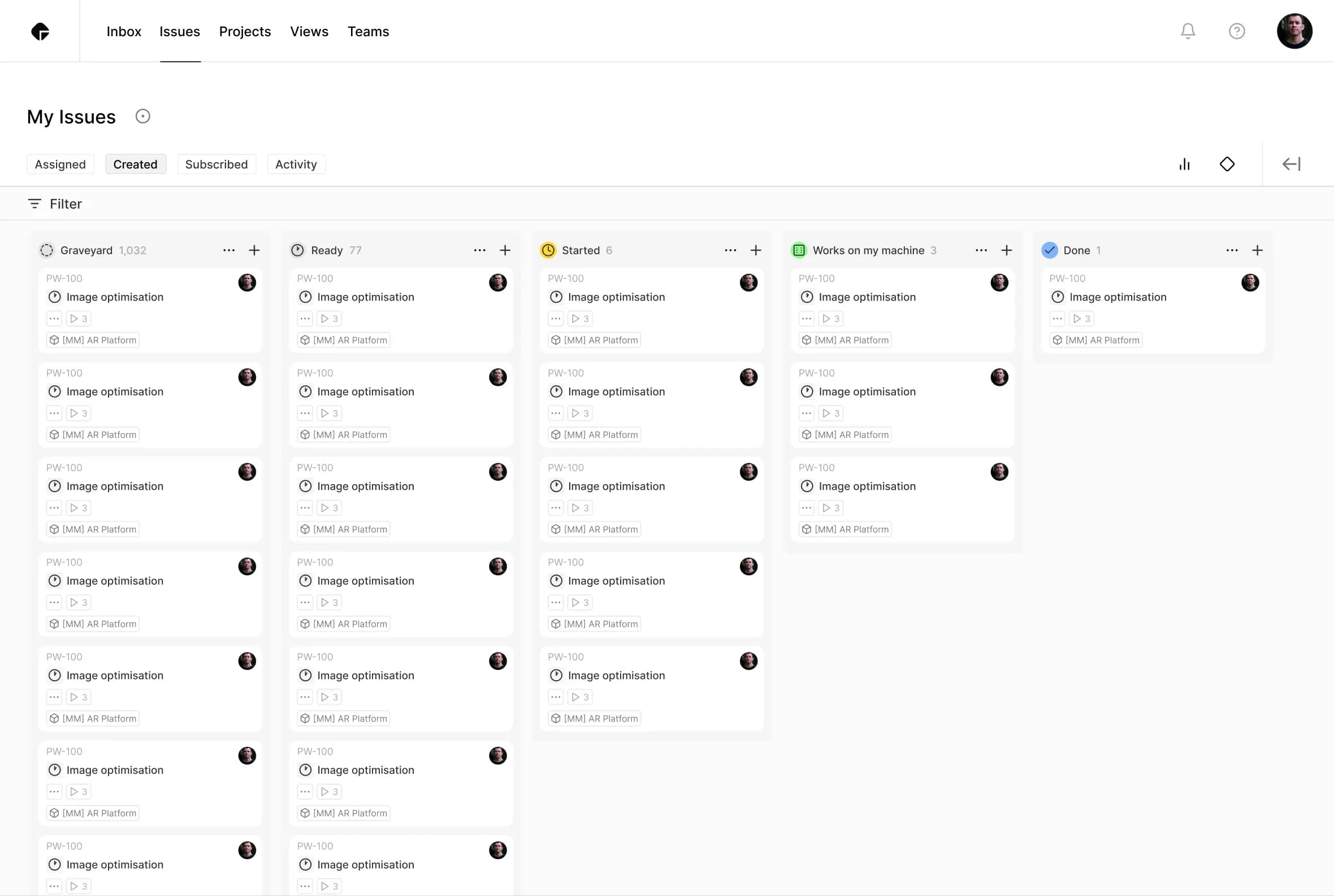Image resolution: width=1334 pixels, height=896 pixels.
Task: Click the Graveyard dashed-circle status icon
Action: coord(46,250)
